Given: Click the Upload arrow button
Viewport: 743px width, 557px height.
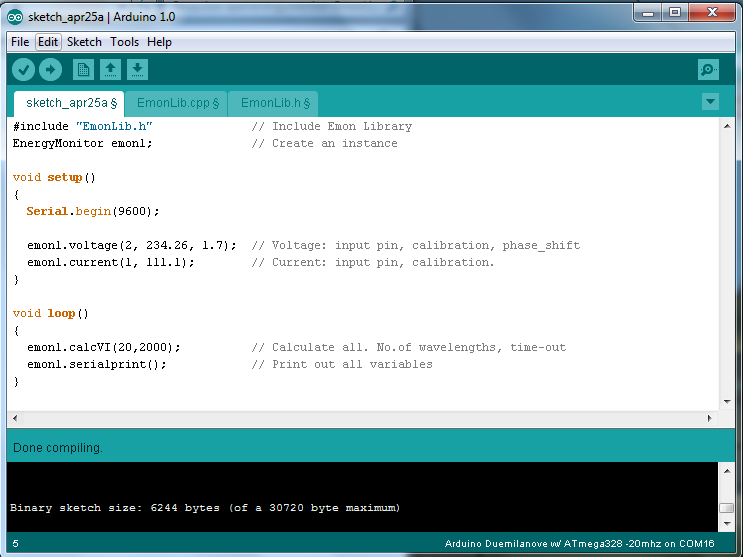Looking at the screenshot, I should coord(50,70).
